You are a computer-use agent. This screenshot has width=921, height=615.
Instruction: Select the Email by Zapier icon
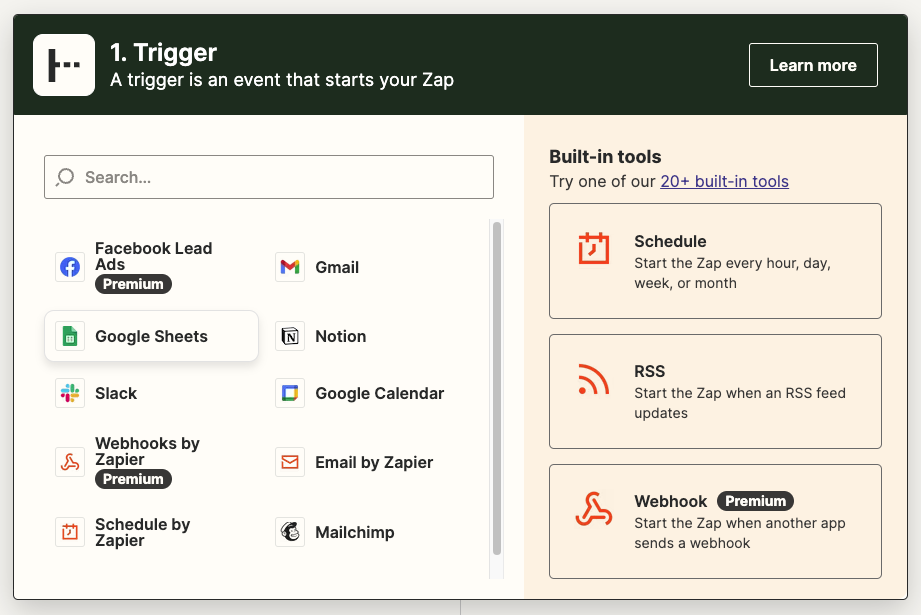[x=290, y=462]
